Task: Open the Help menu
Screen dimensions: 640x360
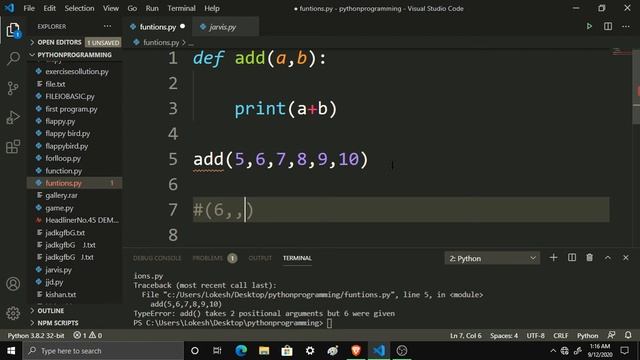Action: [x=212, y=8]
